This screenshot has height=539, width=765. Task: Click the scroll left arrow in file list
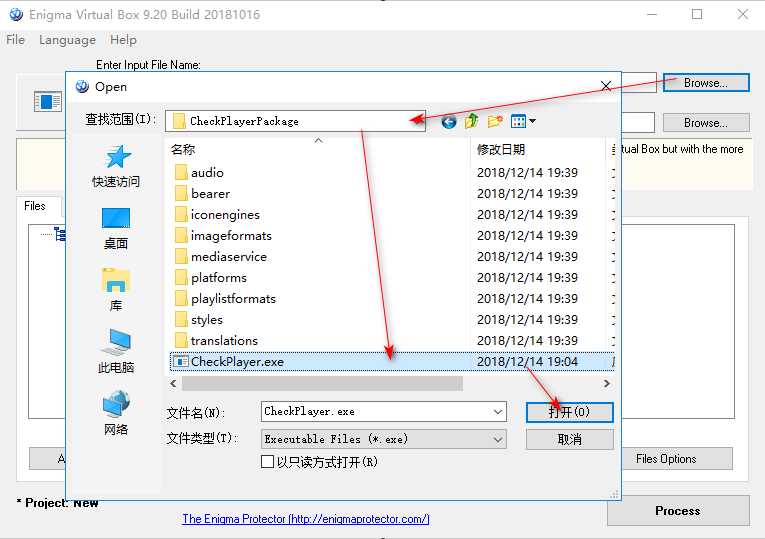pos(173,383)
